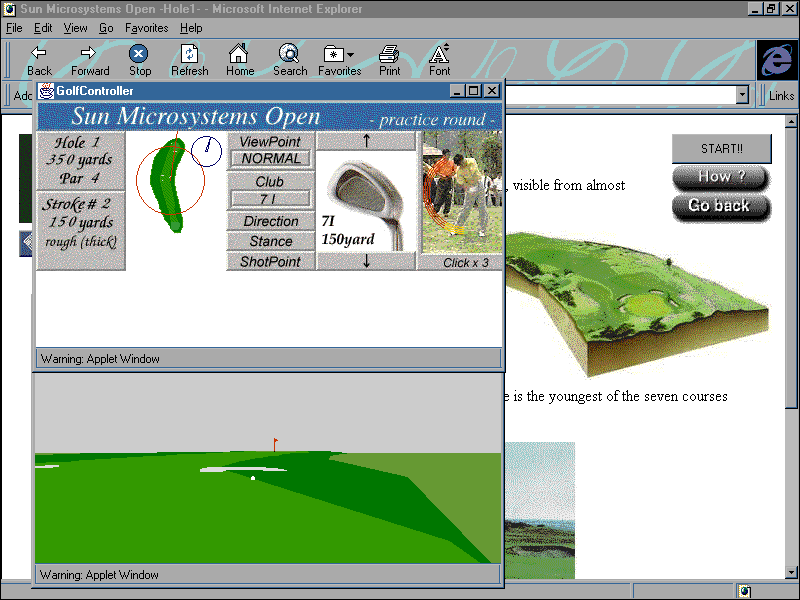Click the Go back button
The width and height of the screenshot is (800, 600).
pos(720,207)
